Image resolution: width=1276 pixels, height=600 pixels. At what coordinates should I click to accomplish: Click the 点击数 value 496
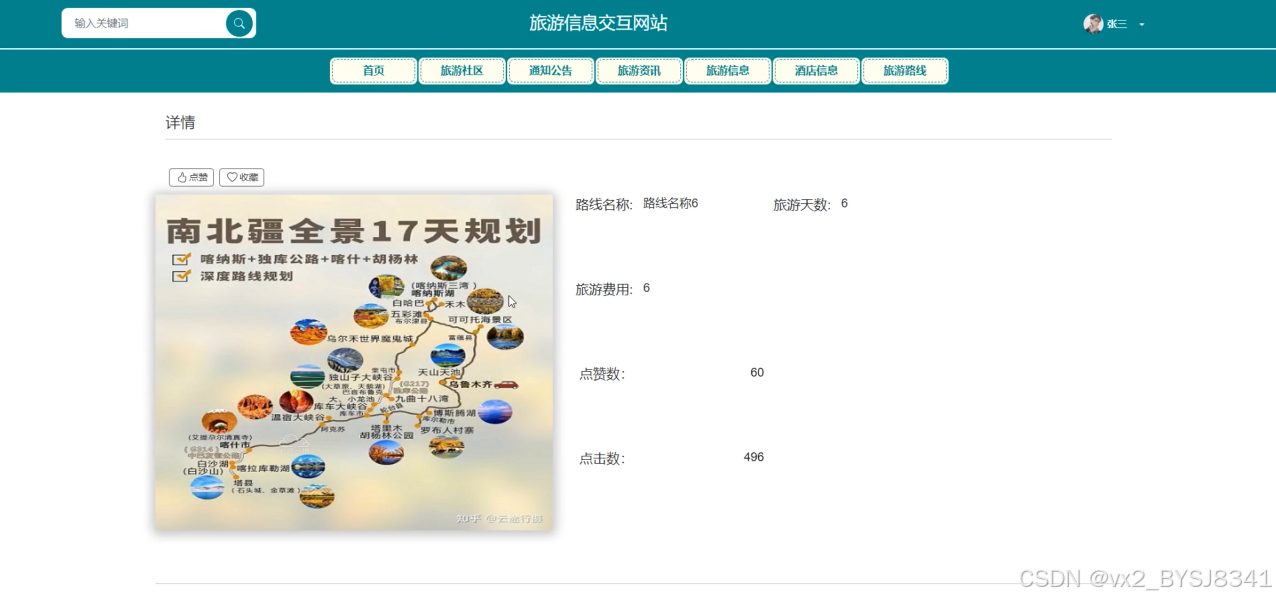click(x=754, y=457)
